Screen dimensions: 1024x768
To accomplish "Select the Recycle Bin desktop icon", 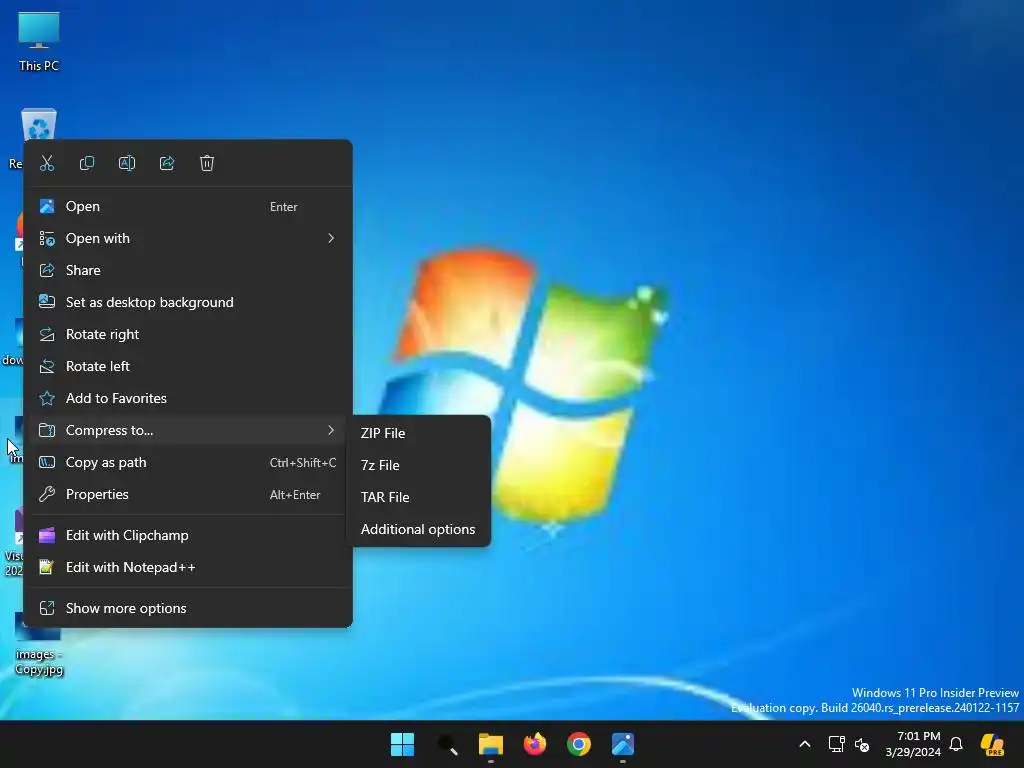I will point(39,123).
